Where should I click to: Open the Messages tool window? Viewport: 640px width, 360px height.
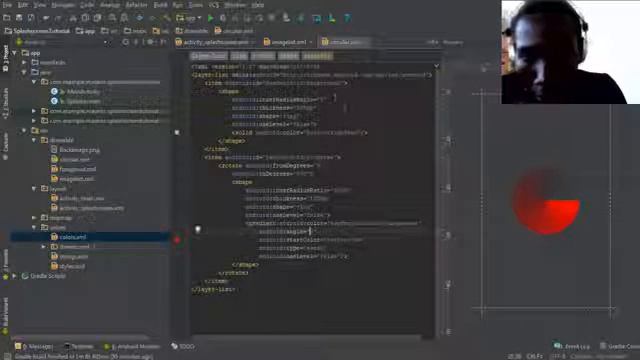point(34,346)
